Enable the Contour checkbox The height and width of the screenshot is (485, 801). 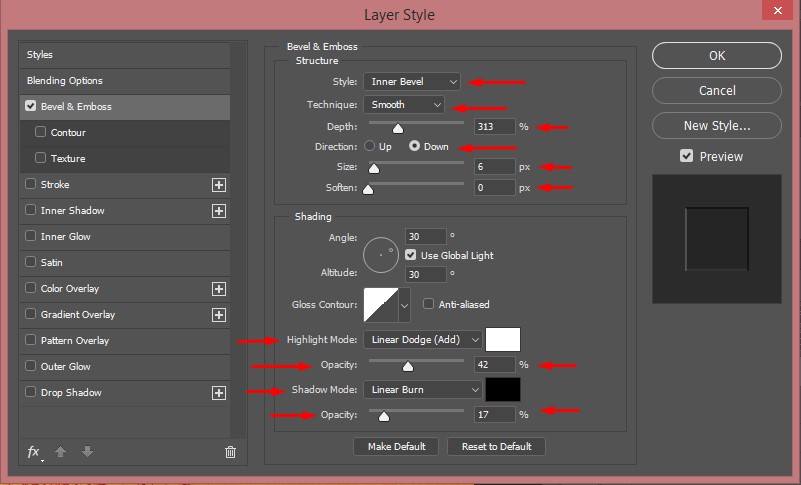coord(40,132)
